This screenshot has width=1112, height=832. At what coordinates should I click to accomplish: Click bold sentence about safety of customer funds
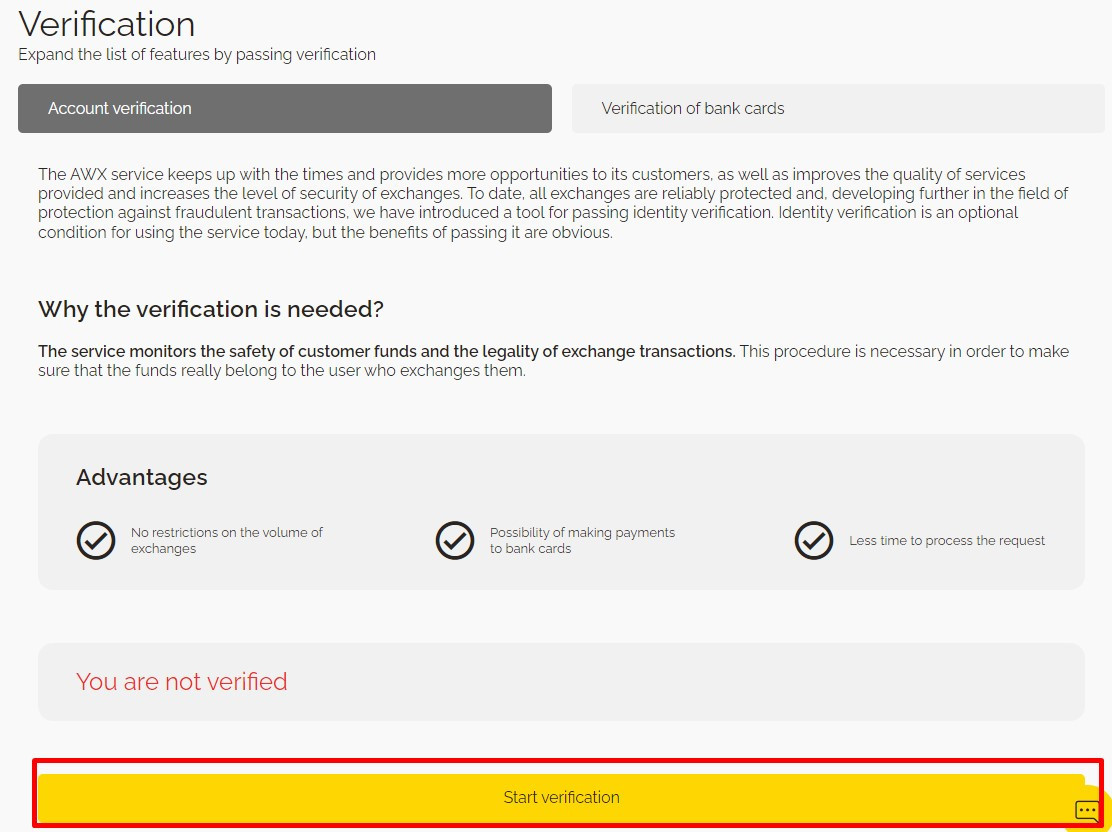(x=386, y=352)
